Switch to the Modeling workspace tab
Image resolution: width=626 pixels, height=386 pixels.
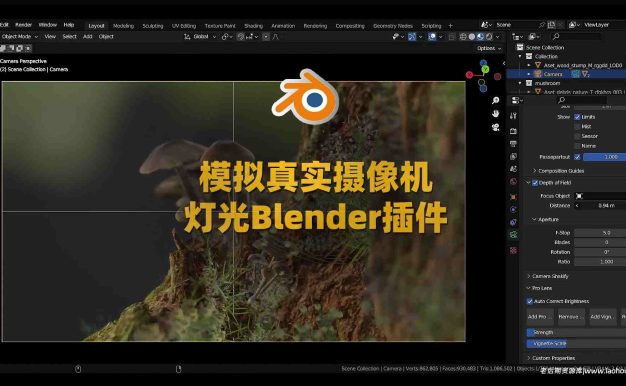123,26
